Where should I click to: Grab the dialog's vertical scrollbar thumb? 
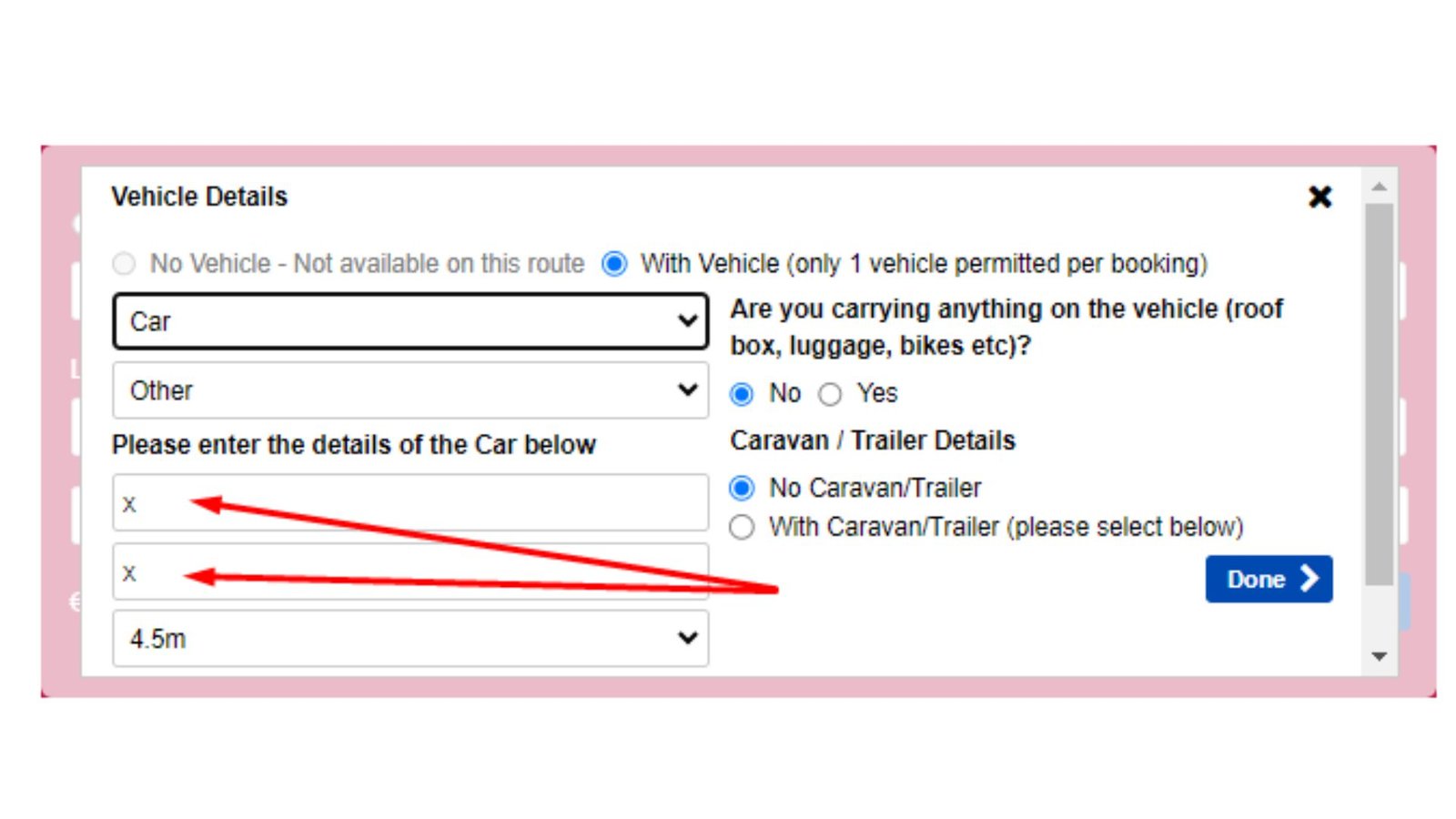(x=1379, y=391)
